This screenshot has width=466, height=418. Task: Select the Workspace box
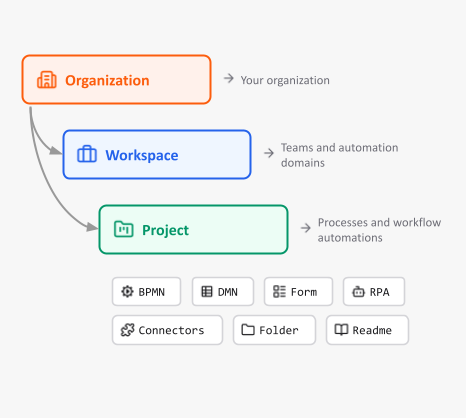[x=157, y=154]
